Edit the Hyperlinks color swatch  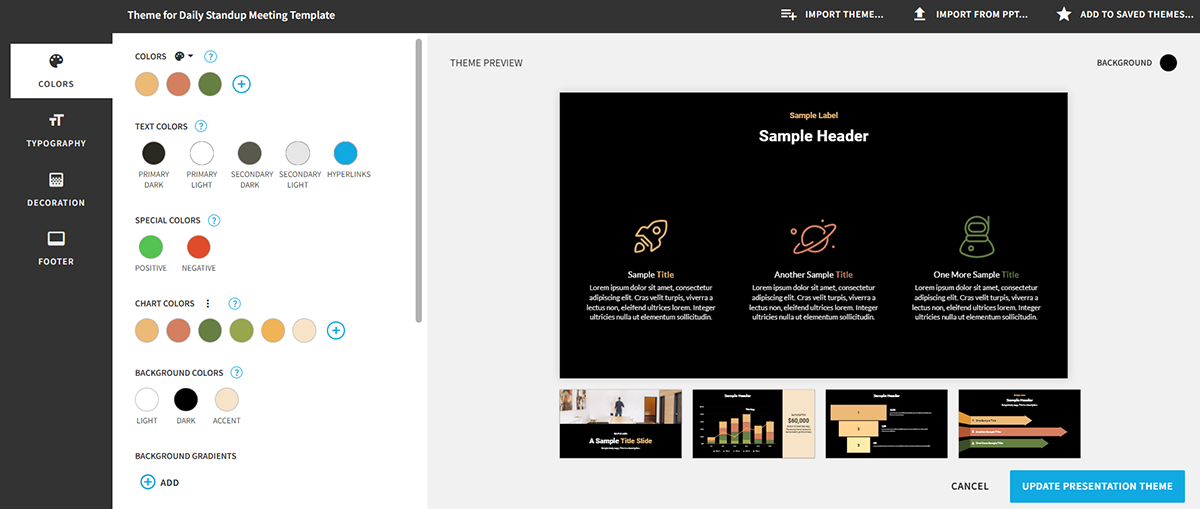pyautogui.click(x=346, y=153)
